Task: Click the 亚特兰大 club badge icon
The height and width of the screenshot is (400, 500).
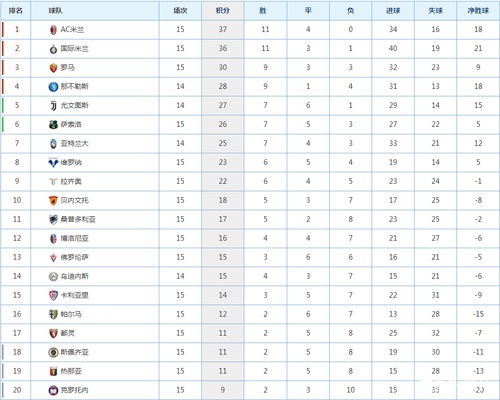Action: coord(53,144)
